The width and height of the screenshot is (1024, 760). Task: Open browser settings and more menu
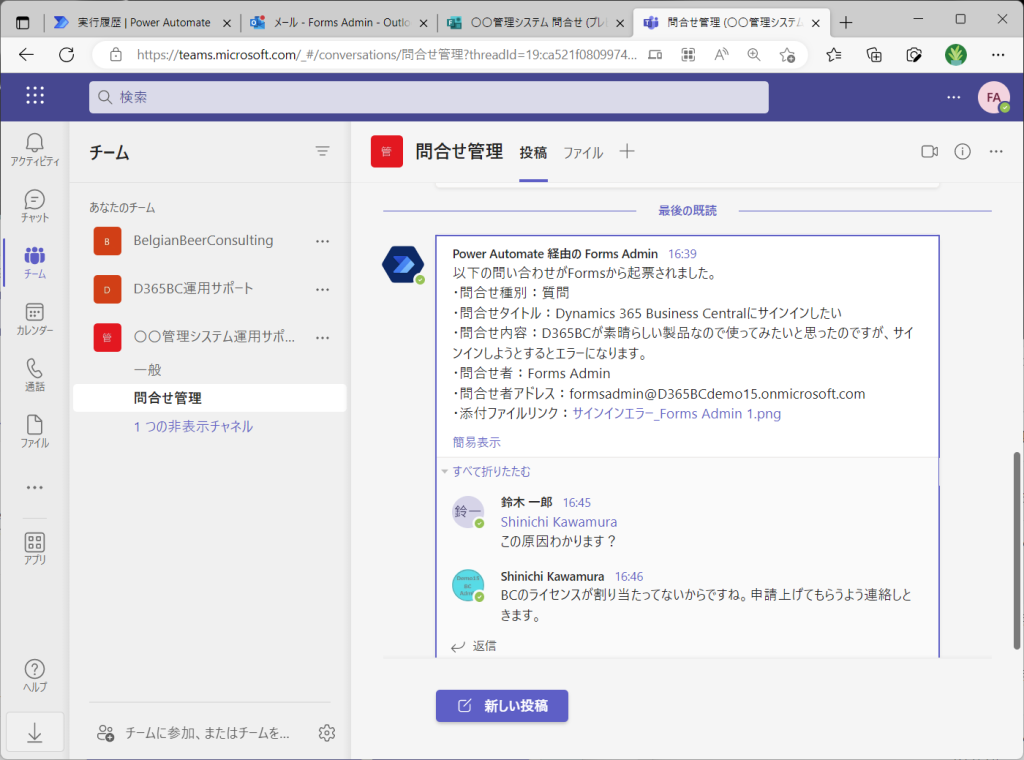click(x=998, y=55)
